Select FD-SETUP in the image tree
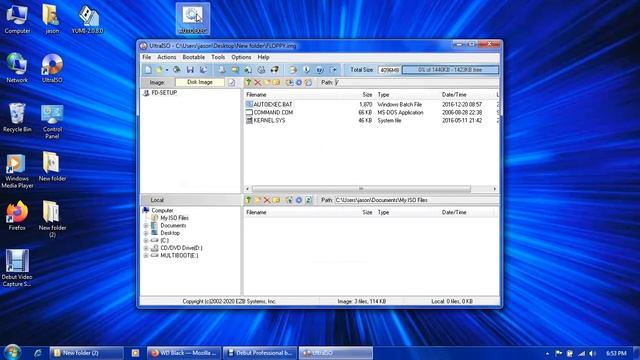The width and height of the screenshot is (640, 360). pos(164,93)
